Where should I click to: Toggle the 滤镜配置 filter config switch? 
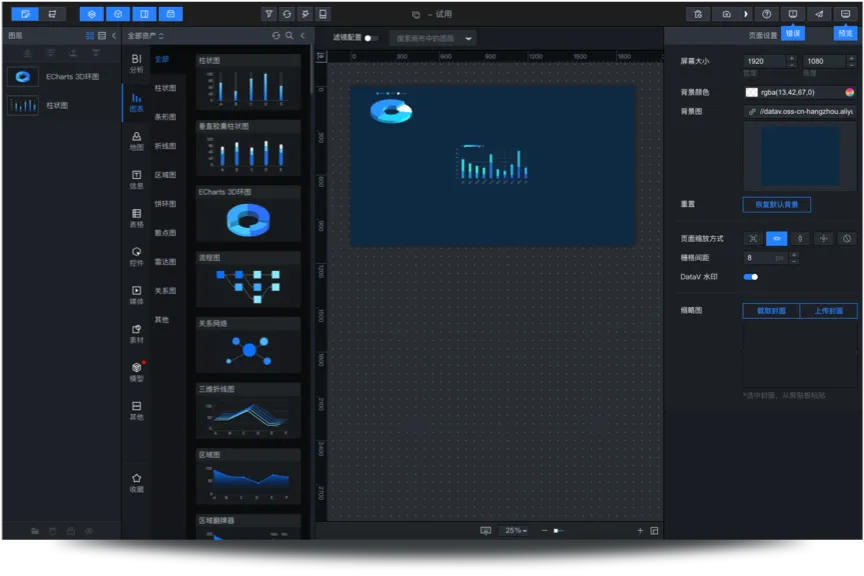pyautogui.click(x=371, y=38)
